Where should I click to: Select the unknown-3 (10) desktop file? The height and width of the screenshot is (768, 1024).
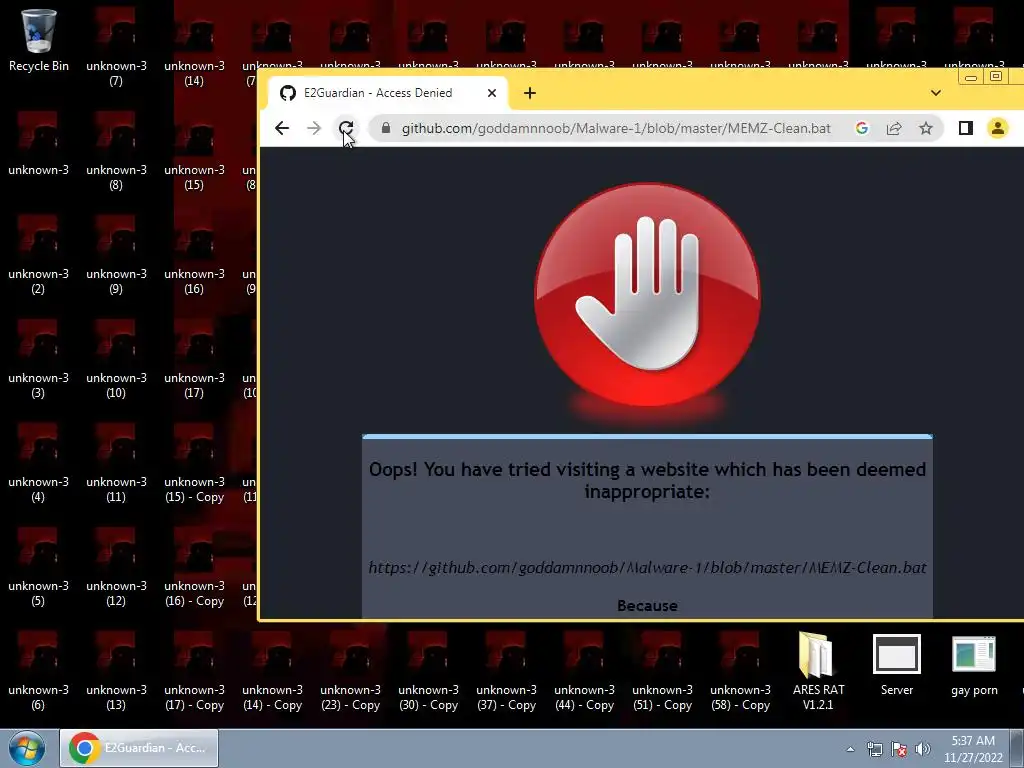click(116, 359)
